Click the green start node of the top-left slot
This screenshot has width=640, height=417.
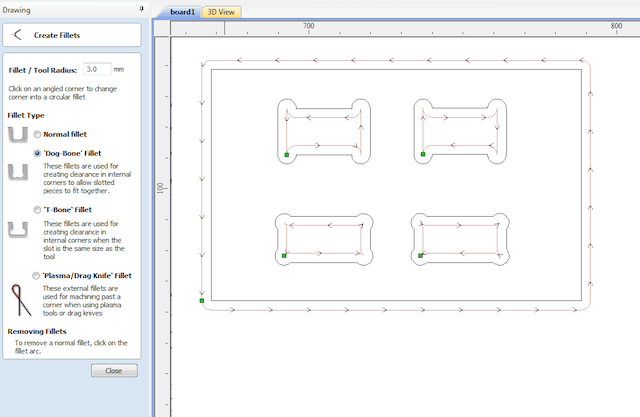(287, 155)
